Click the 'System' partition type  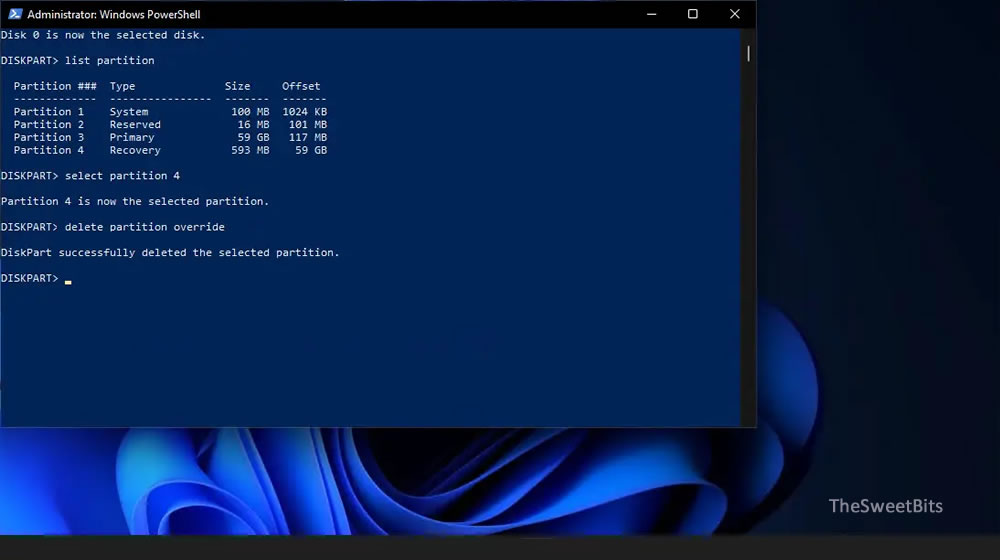[x=128, y=112]
